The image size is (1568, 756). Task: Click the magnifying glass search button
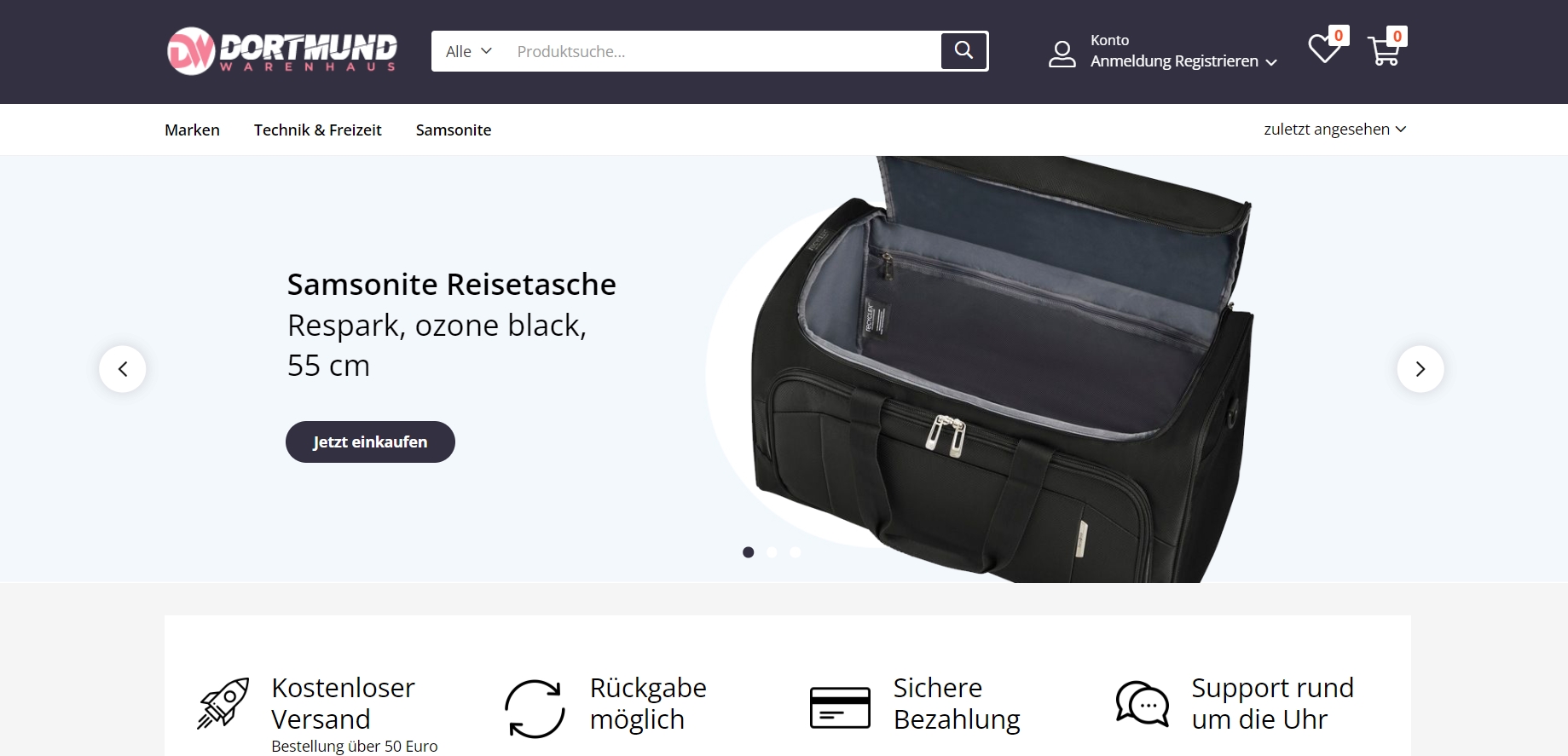pos(963,51)
